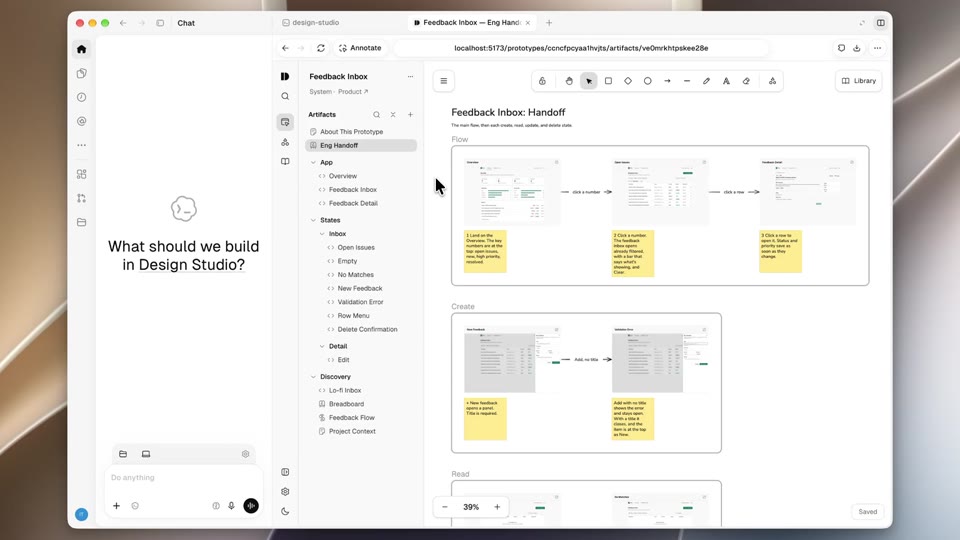Open the mentions at-sign icon in sidebar

click(x=81, y=121)
